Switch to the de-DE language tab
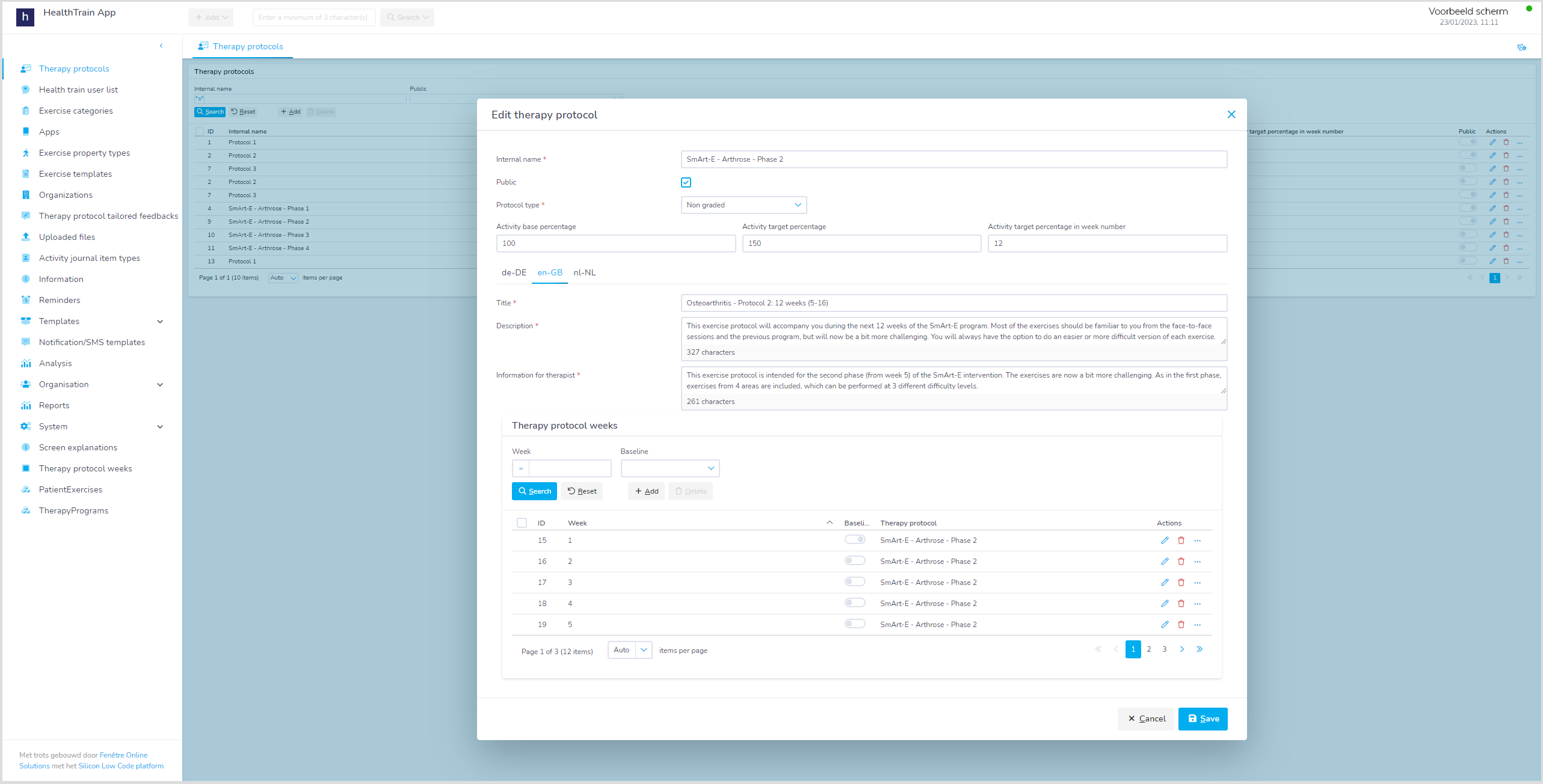Screen dimensions: 1543x784 coord(513,272)
